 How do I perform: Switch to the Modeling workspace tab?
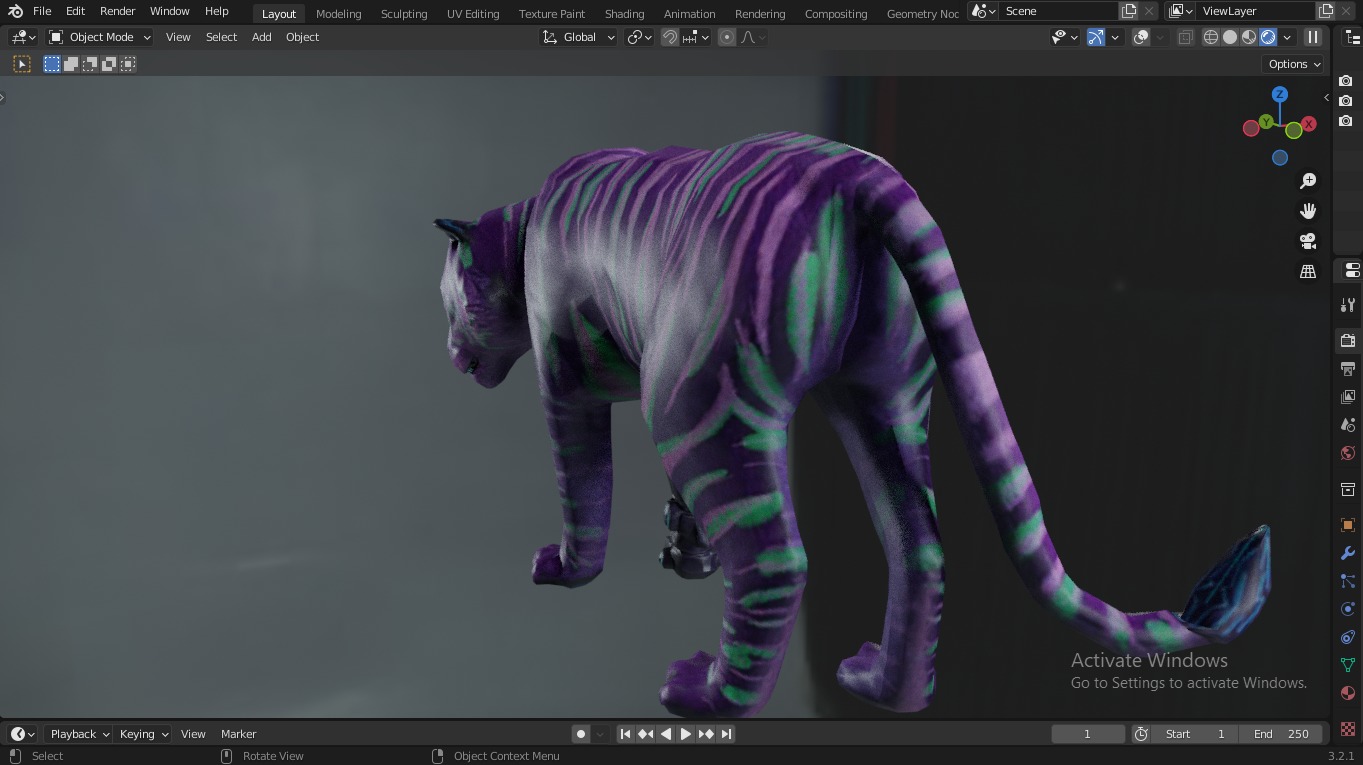(338, 13)
